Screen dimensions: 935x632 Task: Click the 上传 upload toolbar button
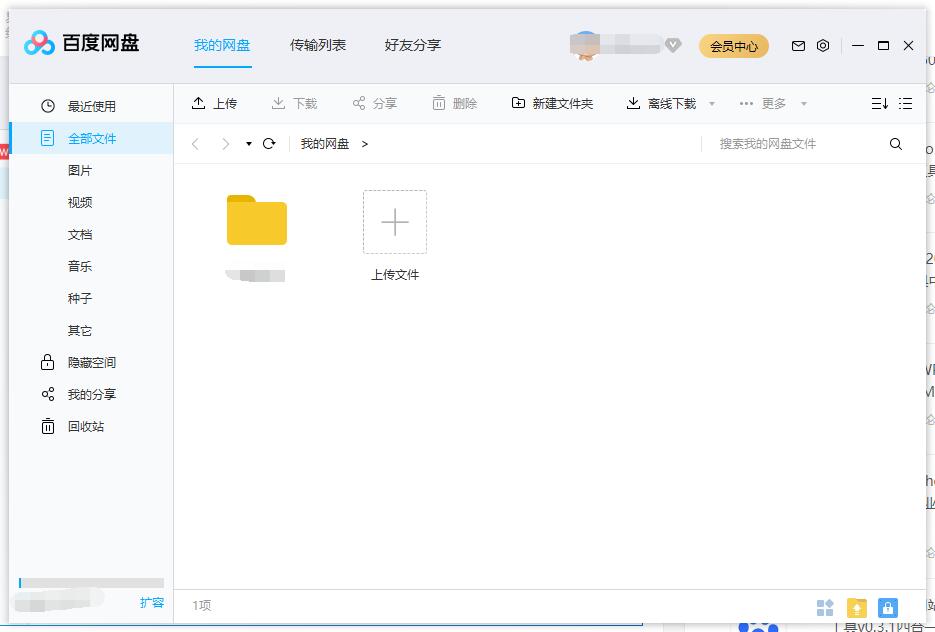click(x=214, y=103)
